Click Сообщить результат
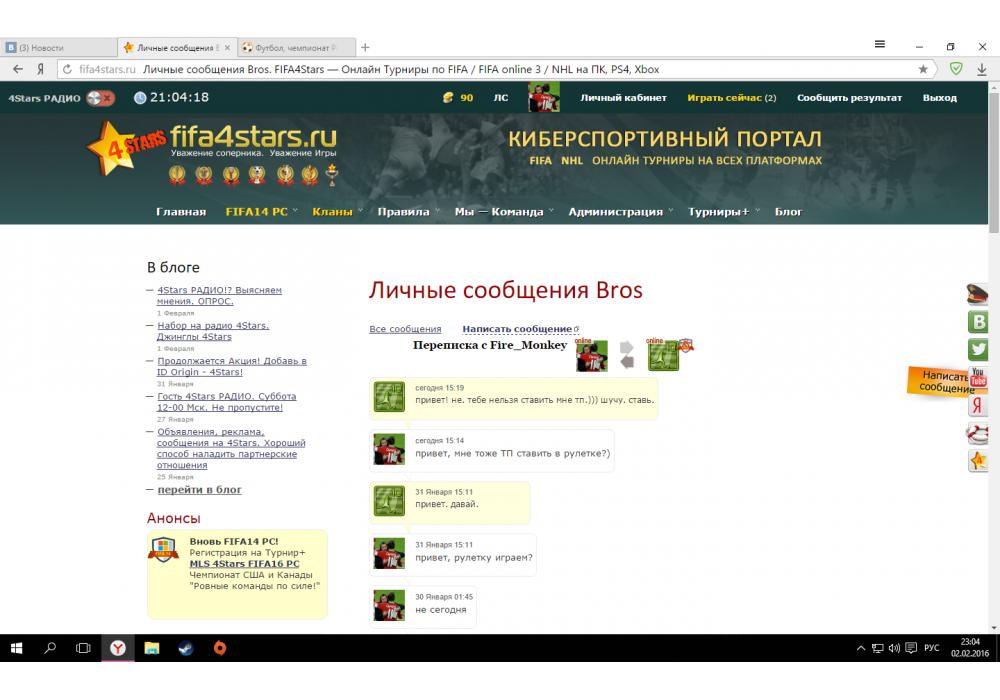 click(849, 98)
